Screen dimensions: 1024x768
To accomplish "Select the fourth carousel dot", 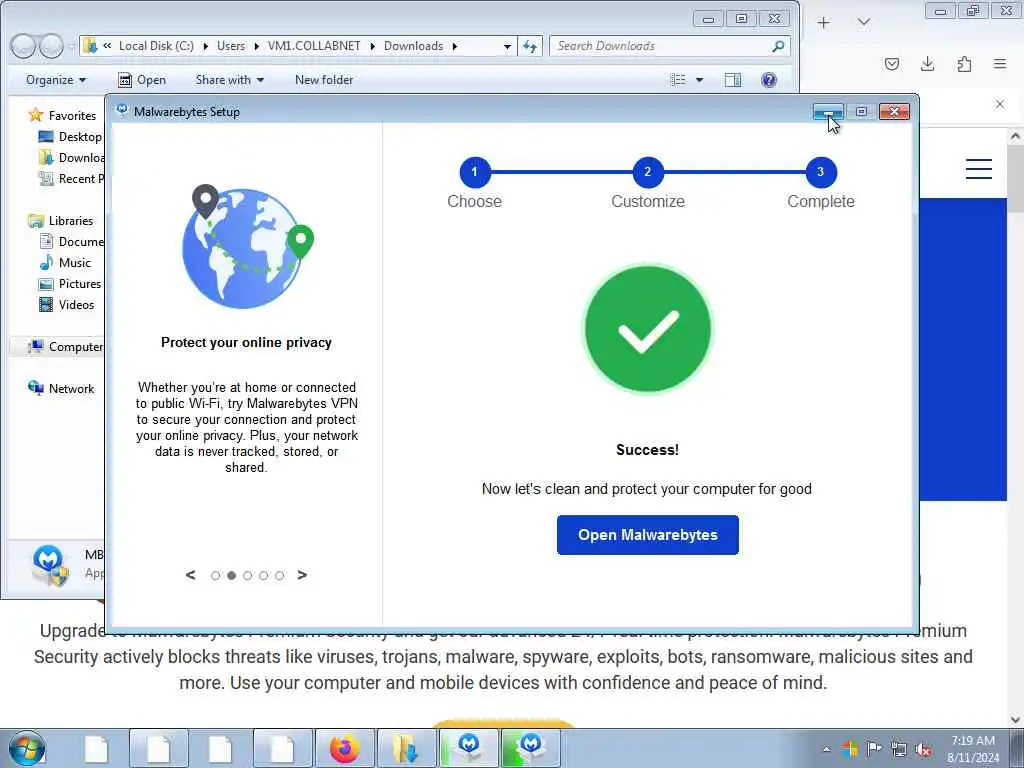I will point(263,575).
